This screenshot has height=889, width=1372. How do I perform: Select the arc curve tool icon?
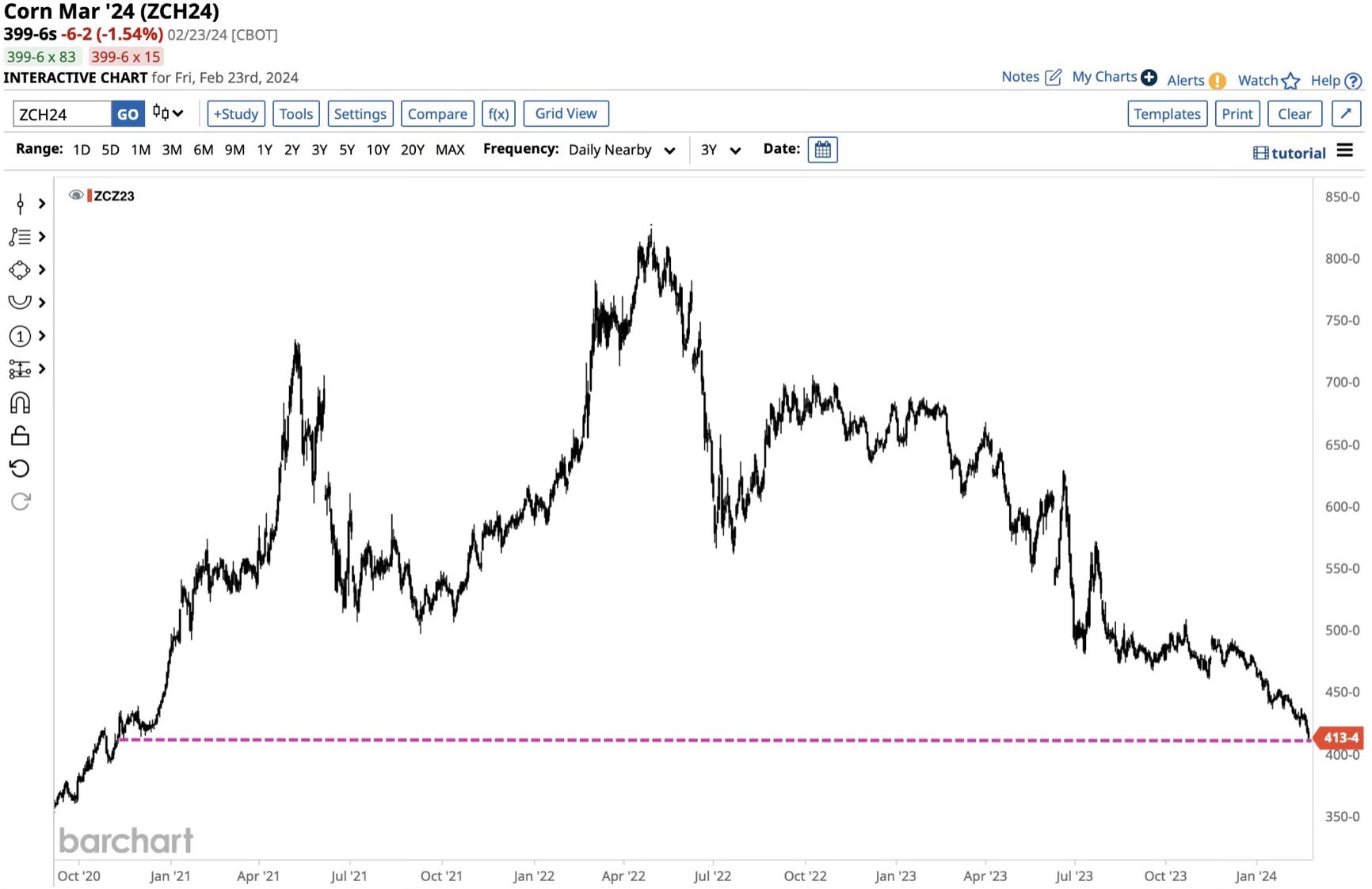tap(20, 302)
